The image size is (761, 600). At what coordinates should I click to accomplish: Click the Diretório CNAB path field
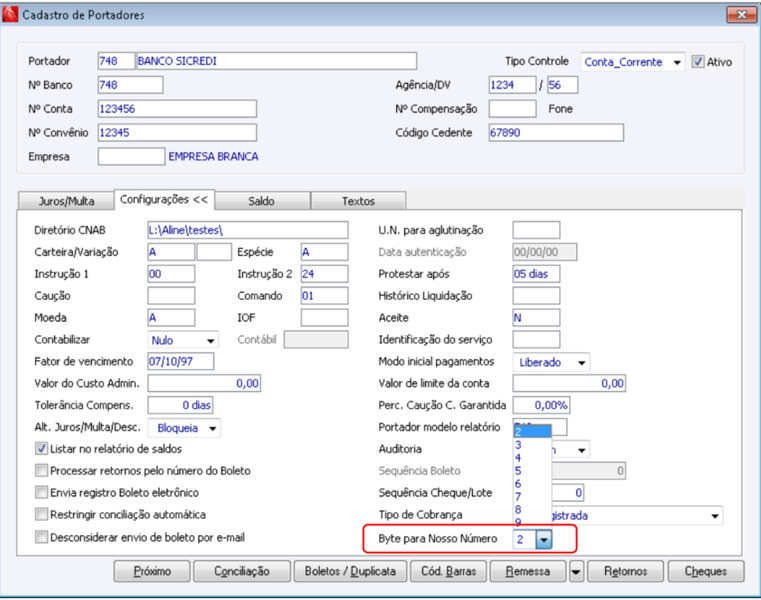pos(248,230)
